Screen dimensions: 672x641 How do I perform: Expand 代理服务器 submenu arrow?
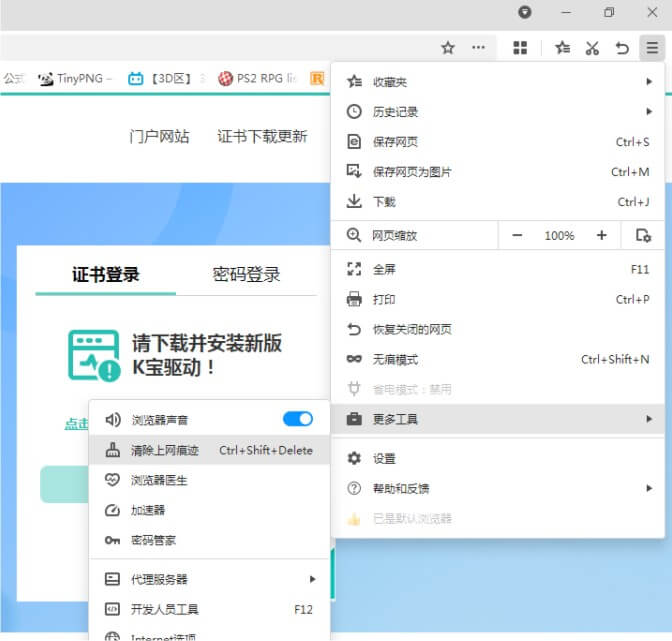click(x=312, y=579)
